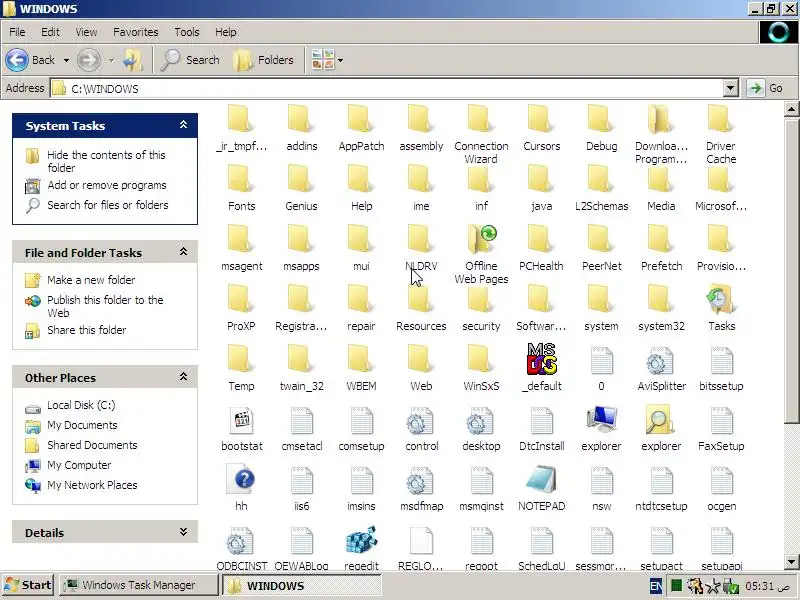The image size is (800, 600).
Task: Click Search for files or folders
Action: (x=108, y=205)
